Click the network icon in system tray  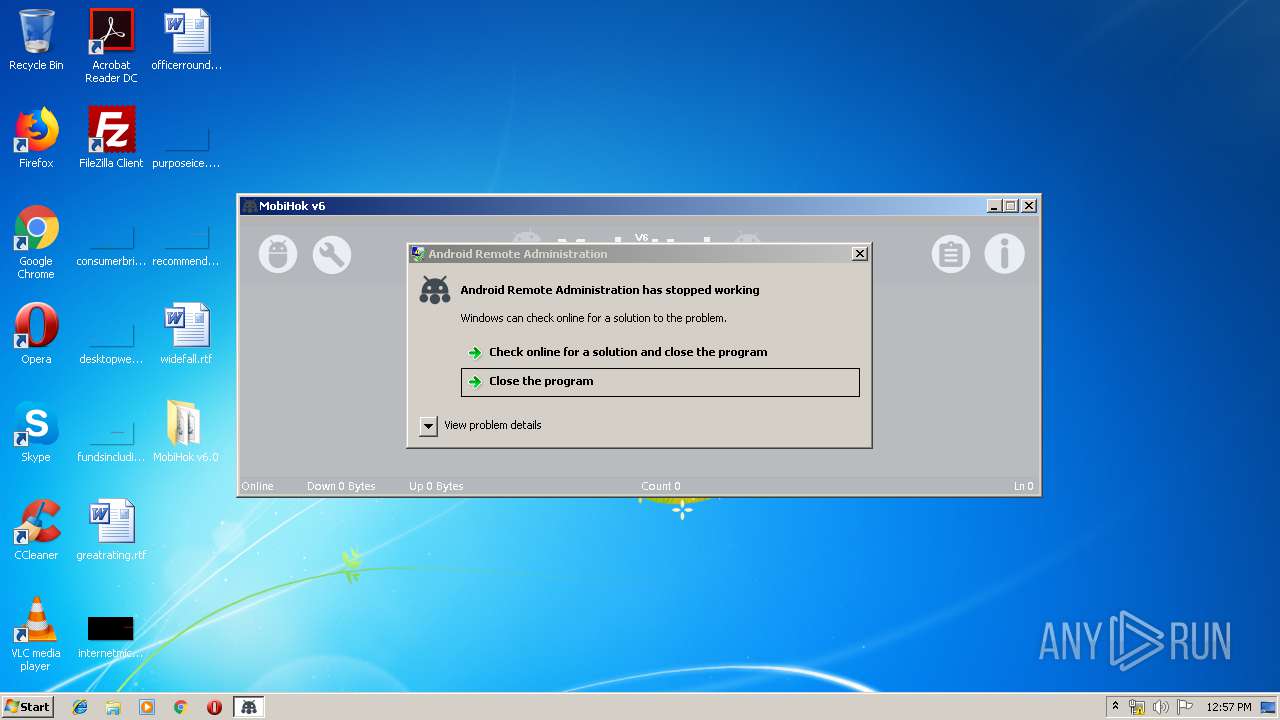point(1137,707)
